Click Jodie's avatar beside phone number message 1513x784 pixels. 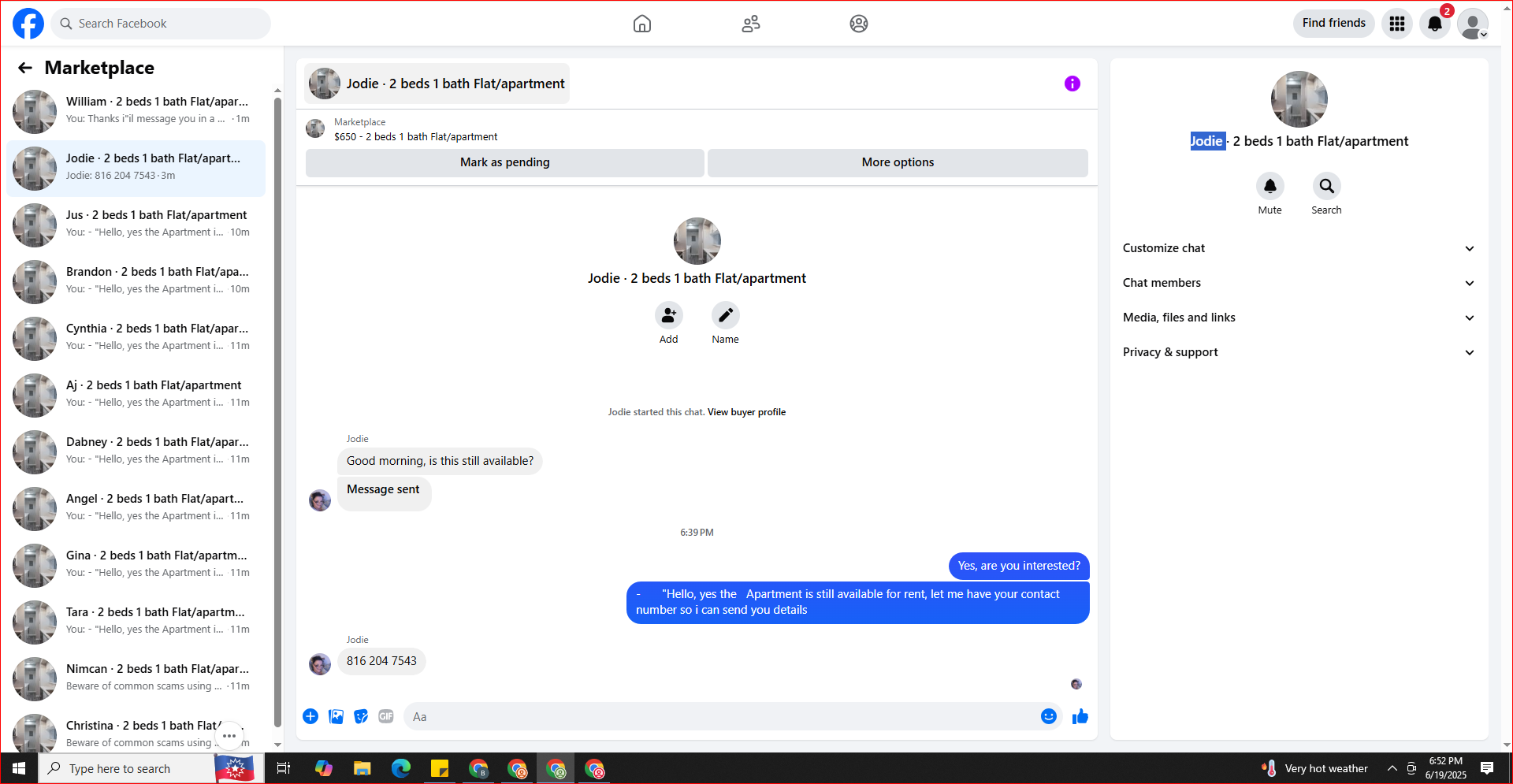(x=320, y=664)
